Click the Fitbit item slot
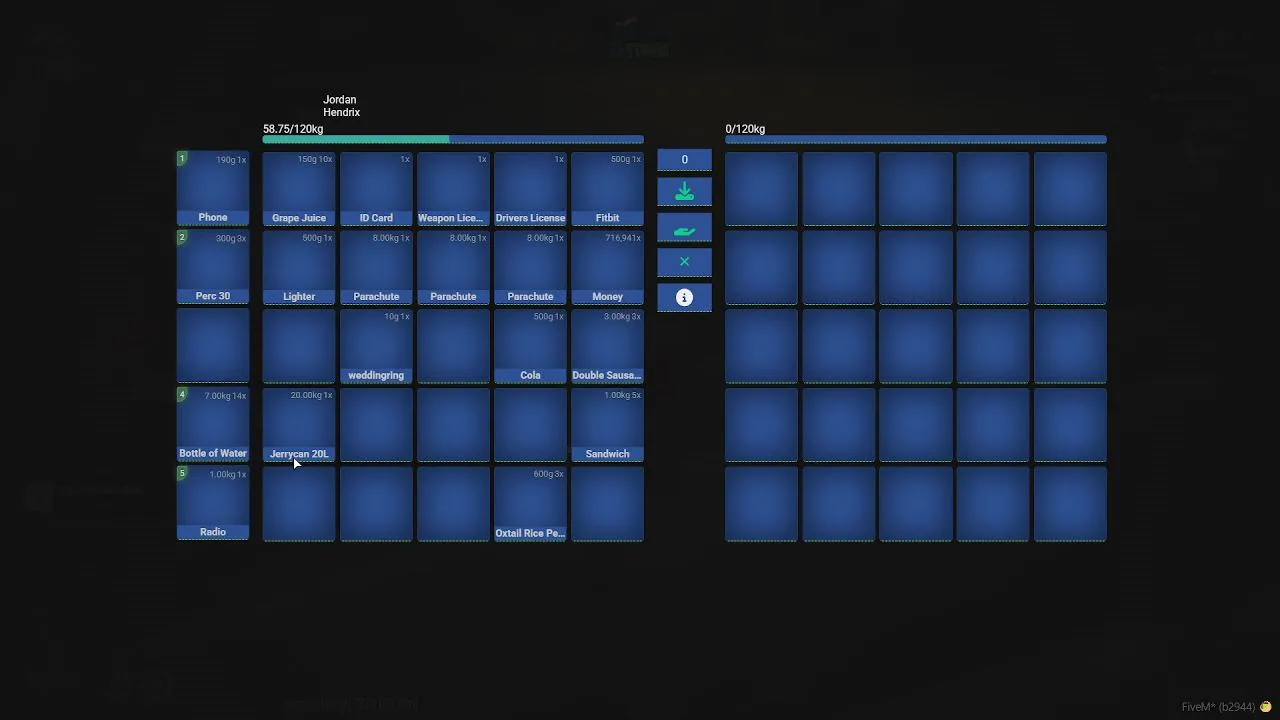The image size is (1280, 720). pyautogui.click(x=607, y=189)
